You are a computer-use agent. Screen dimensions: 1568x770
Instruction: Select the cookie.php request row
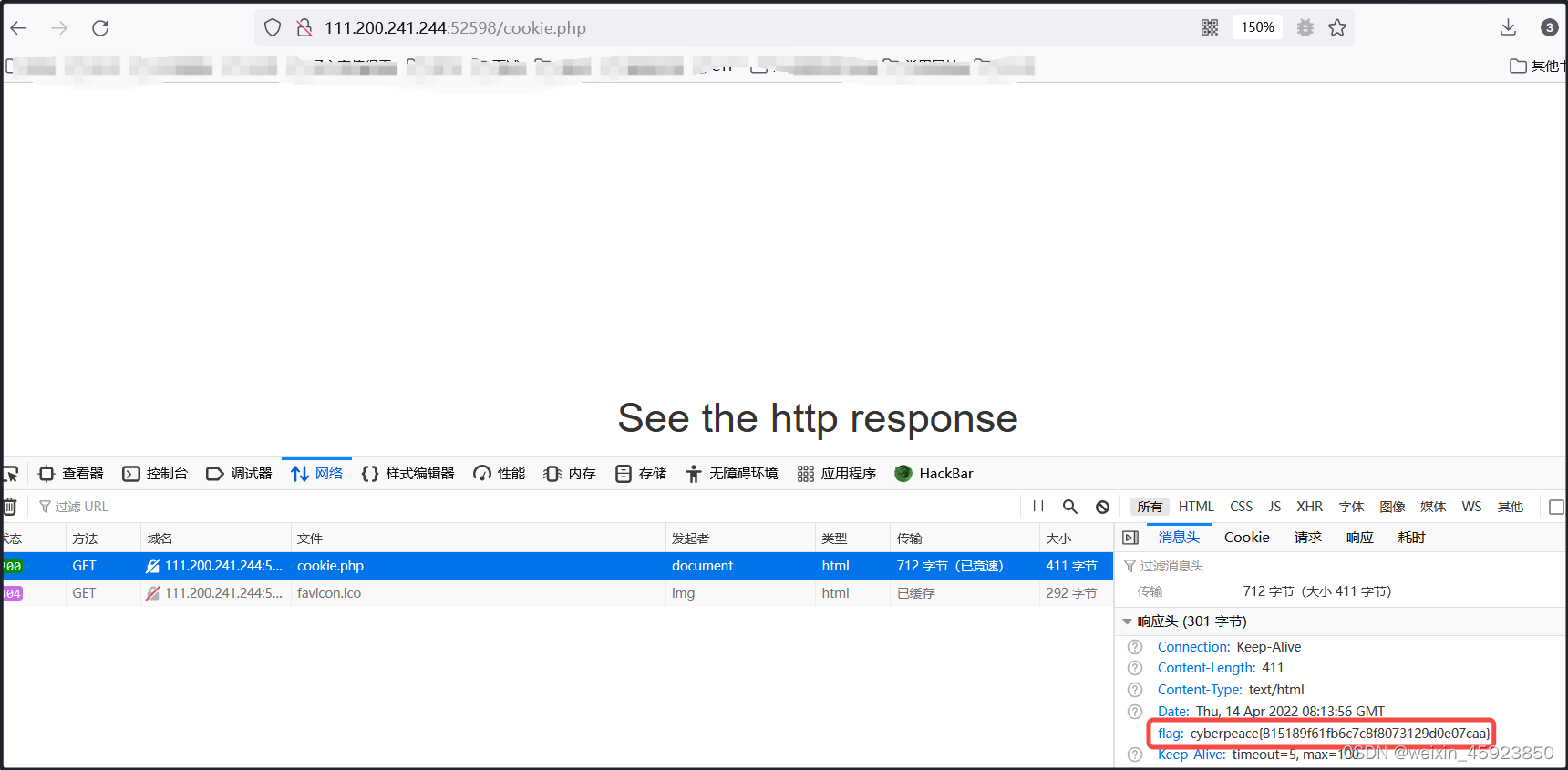click(x=556, y=566)
